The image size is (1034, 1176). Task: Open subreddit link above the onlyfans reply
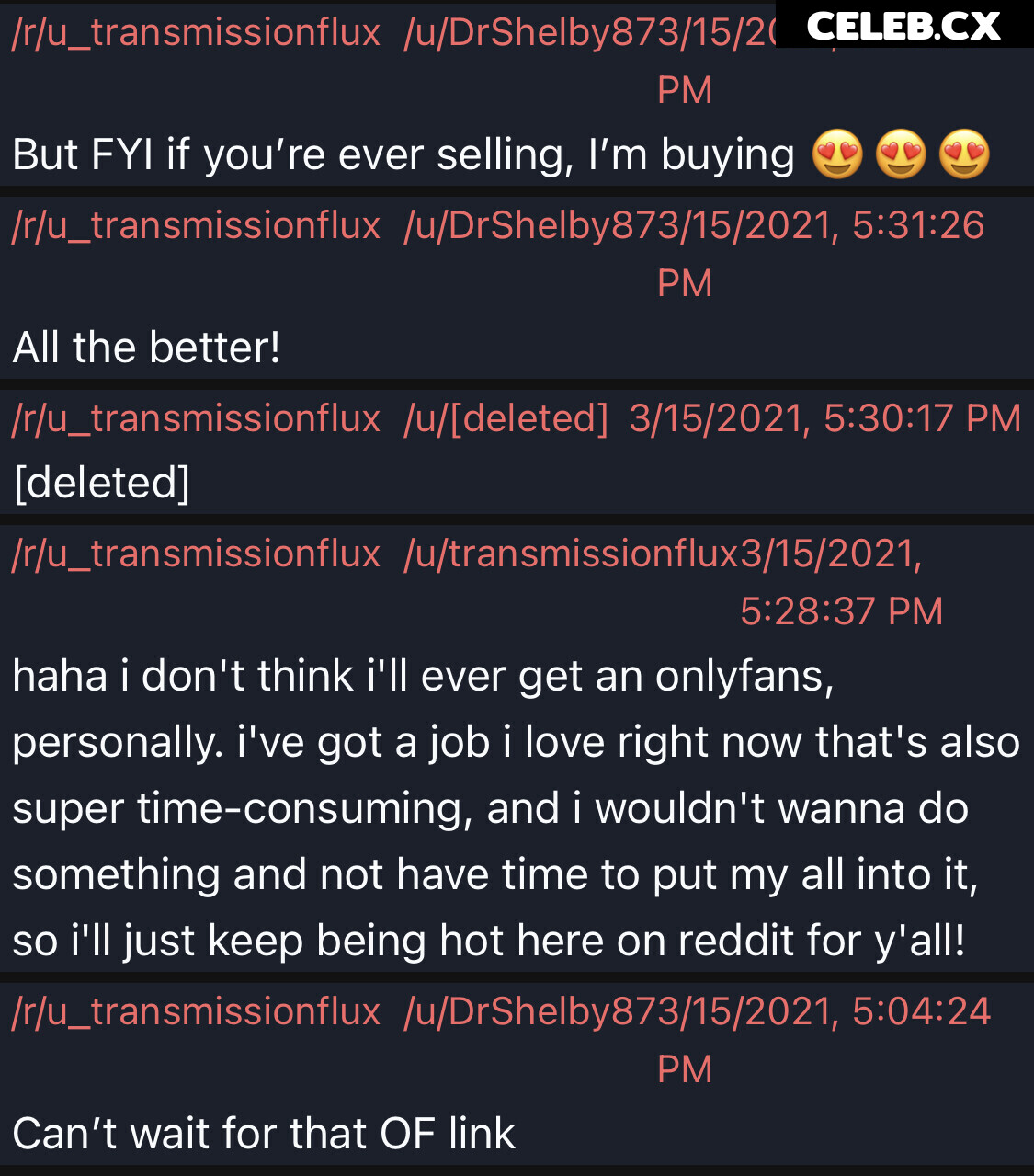coord(196,554)
